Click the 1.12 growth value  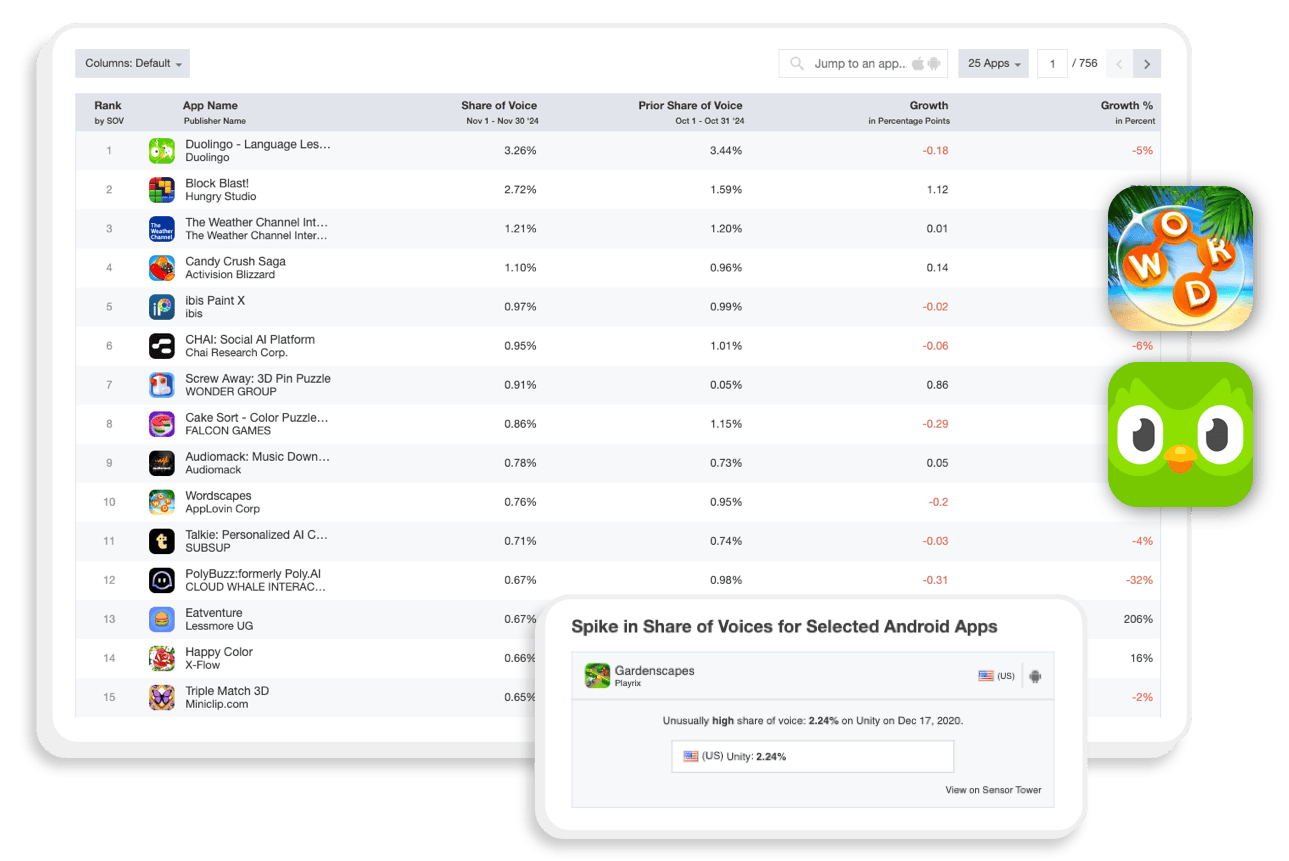937,190
